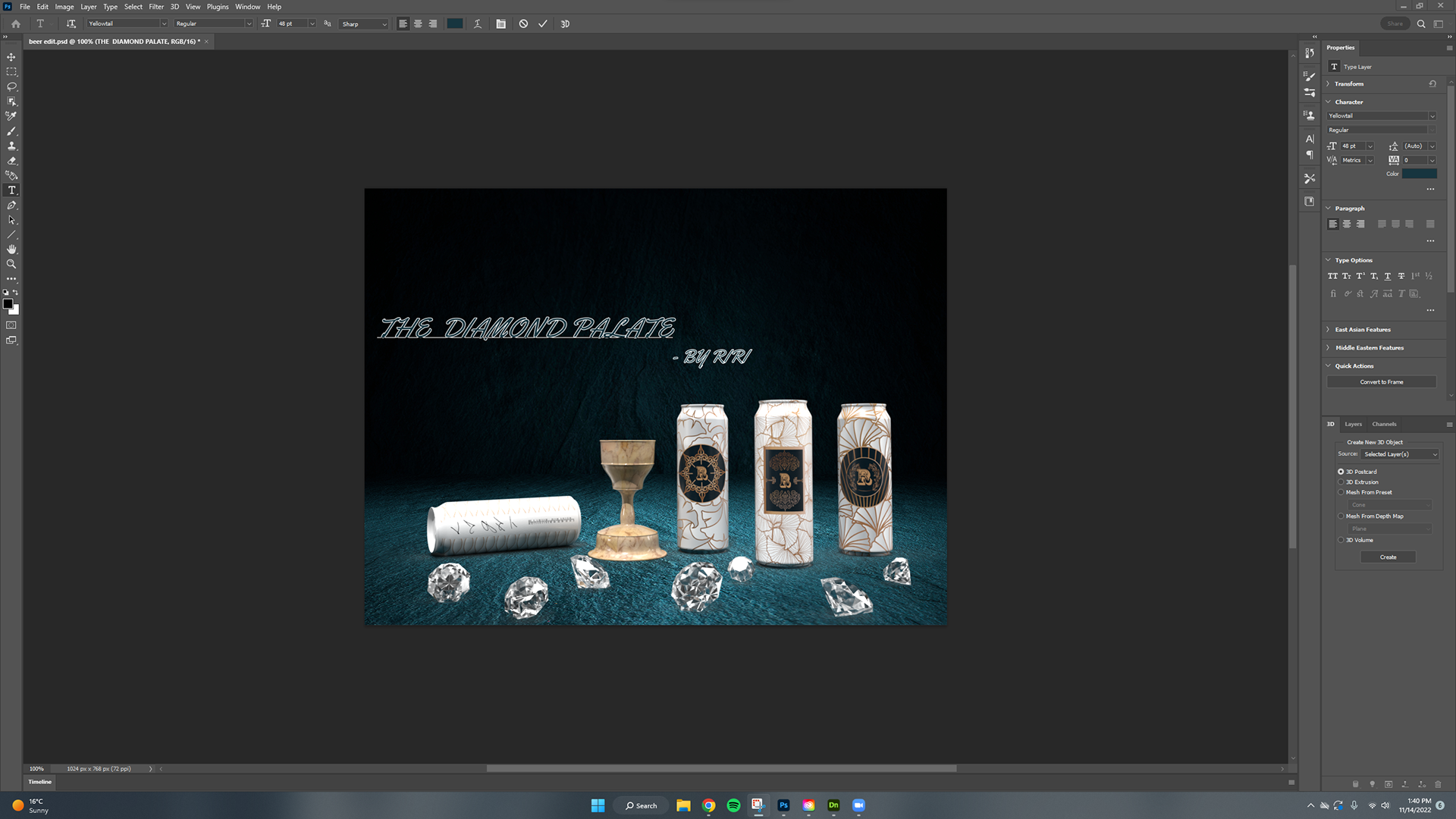The height and width of the screenshot is (819, 1456).
Task: Select the 3D Postcard radio option
Action: click(1341, 472)
